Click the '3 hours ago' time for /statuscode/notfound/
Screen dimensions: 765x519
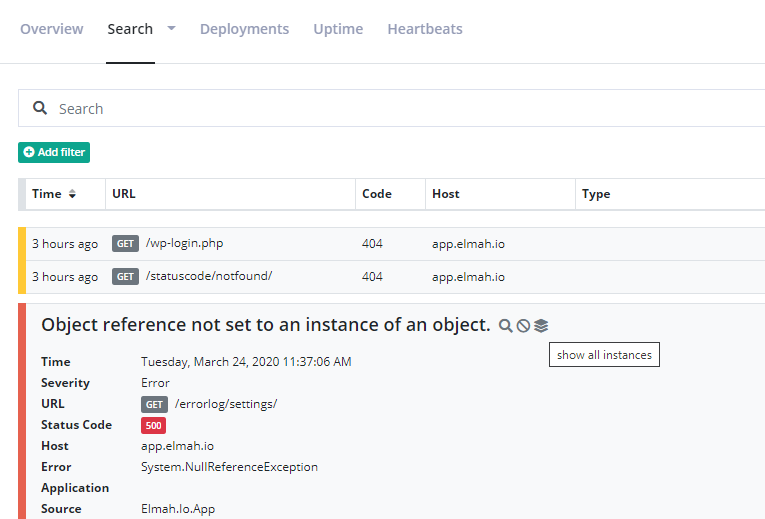(65, 277)
